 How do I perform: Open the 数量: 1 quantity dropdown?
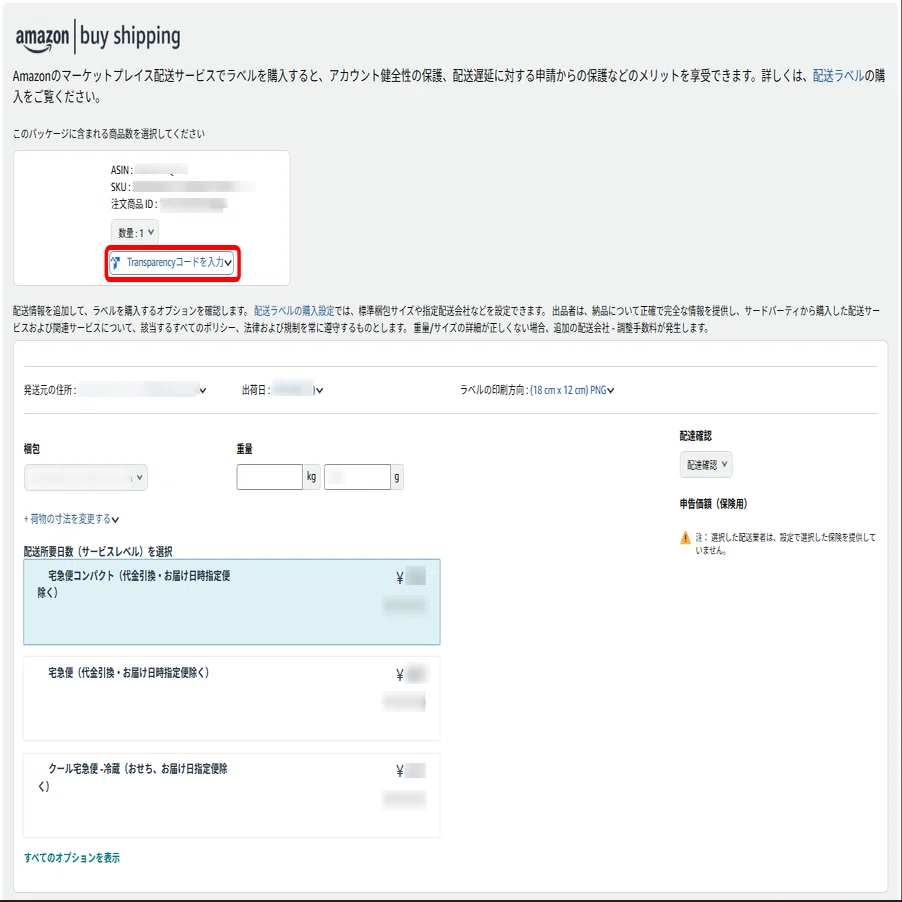[x=135, y=232]
